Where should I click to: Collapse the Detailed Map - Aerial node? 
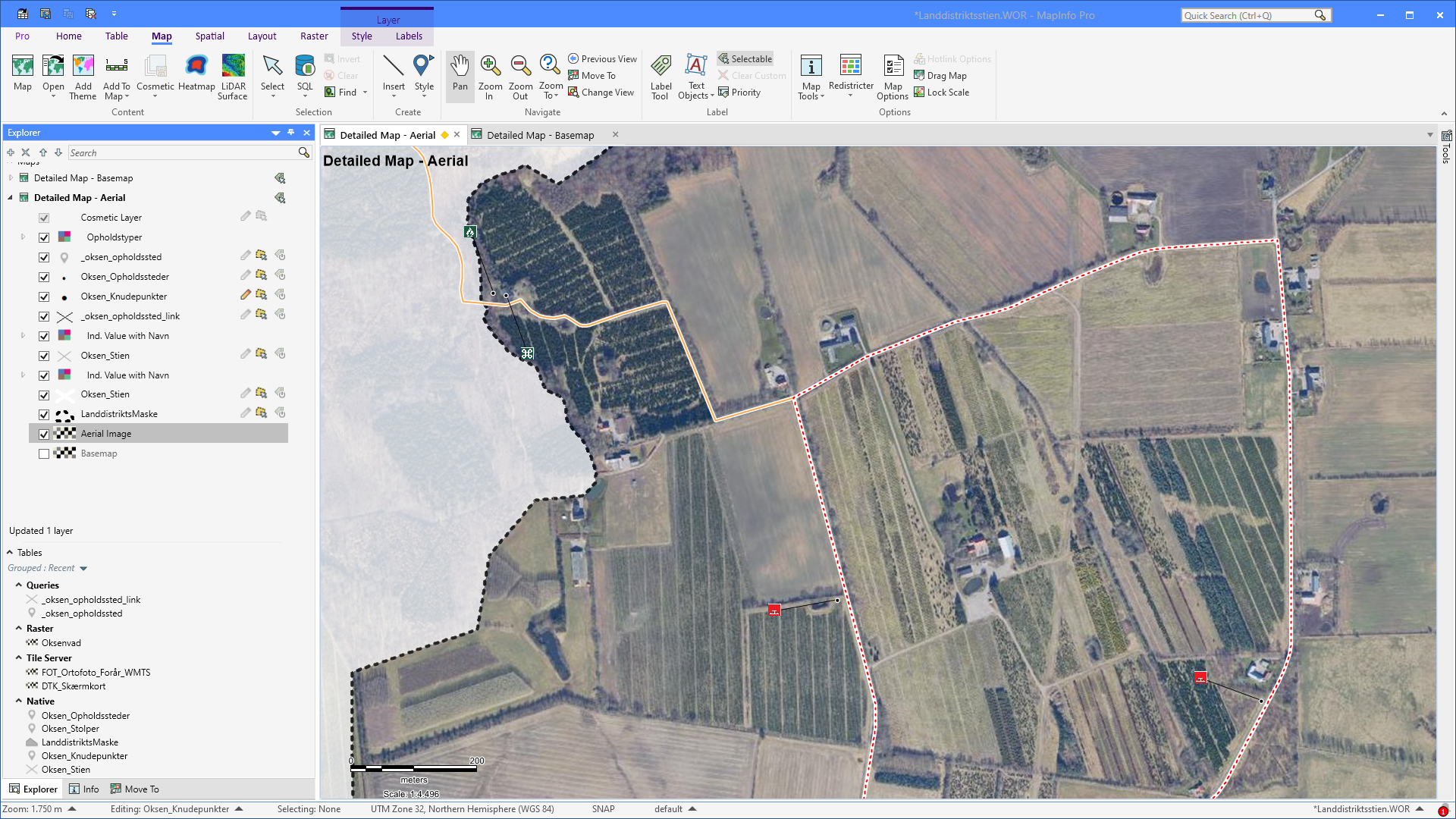point(11,198)
